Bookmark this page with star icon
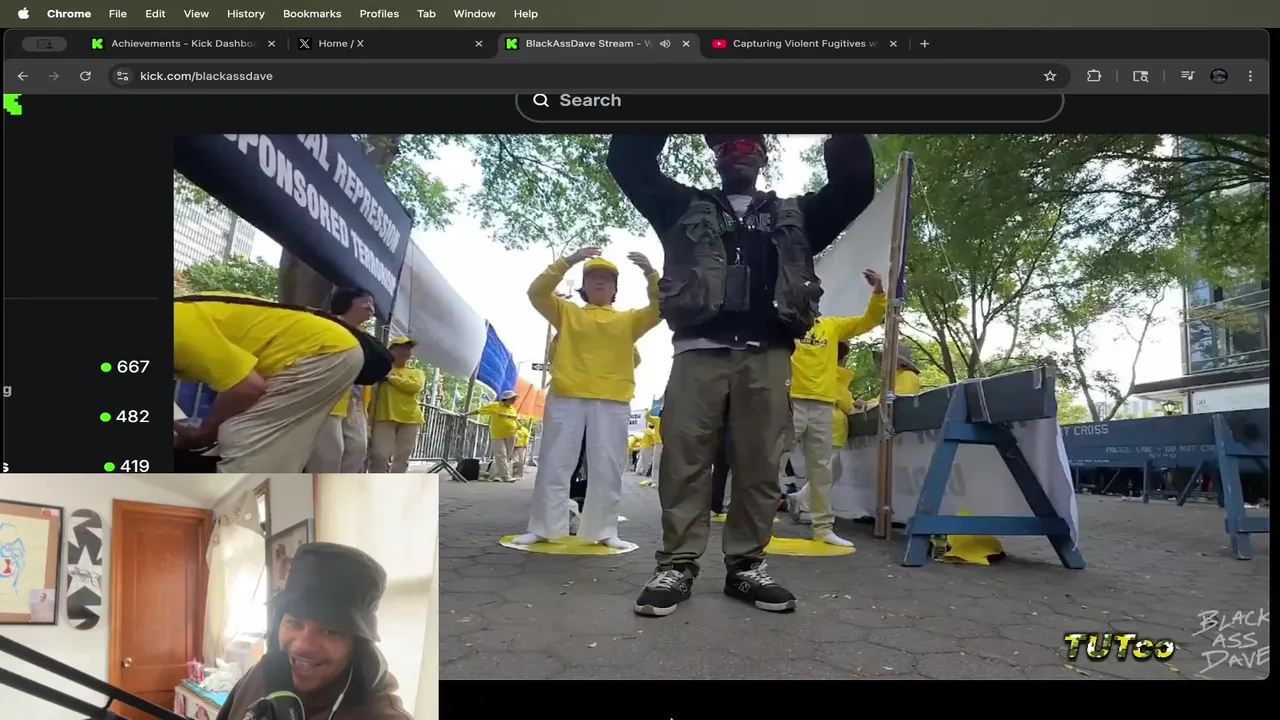Viewport: 1280px width, 720px height. 1050,76
